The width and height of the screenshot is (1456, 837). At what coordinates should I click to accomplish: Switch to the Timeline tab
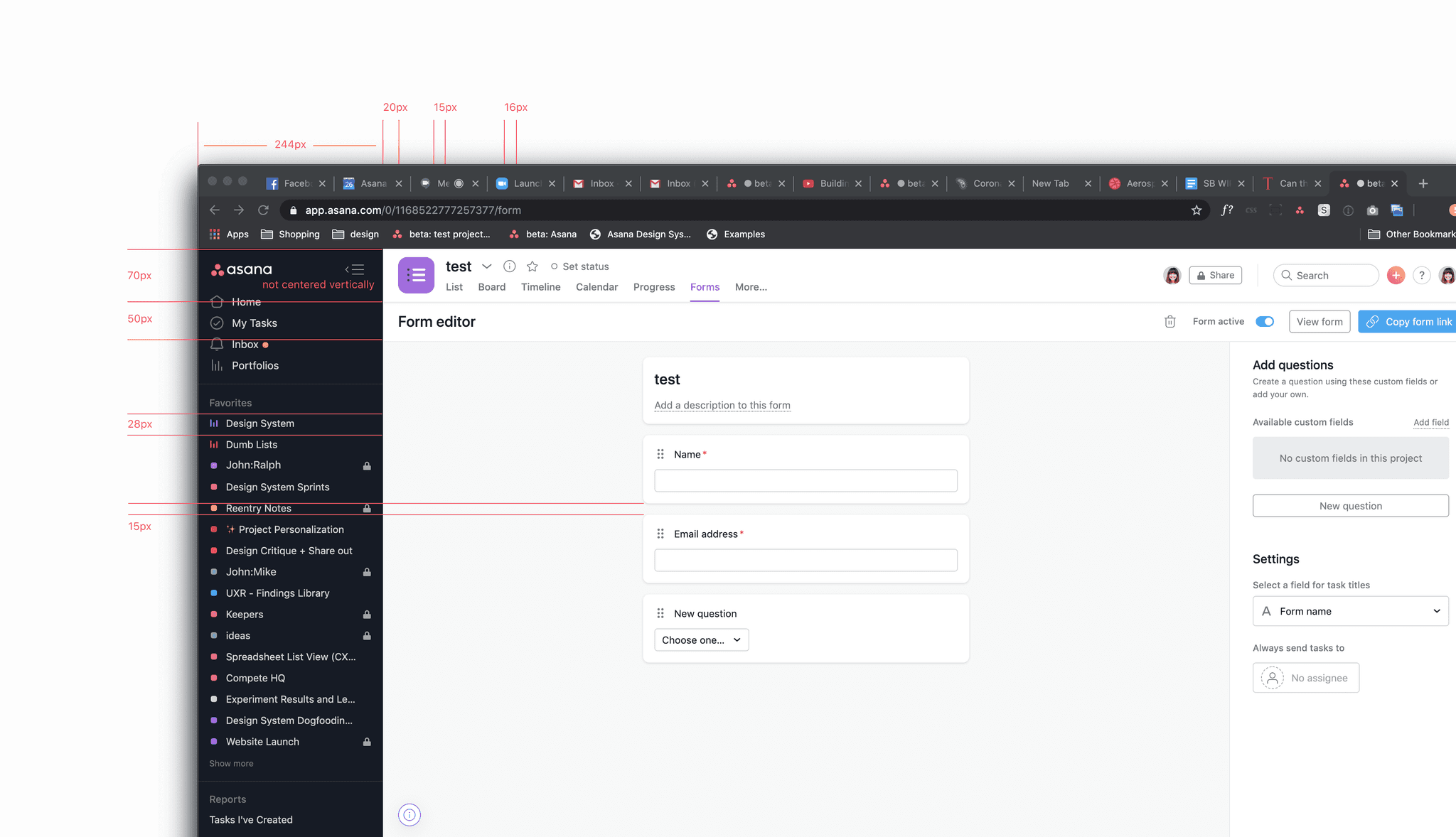pyautogui.click(x=540, y=287)
